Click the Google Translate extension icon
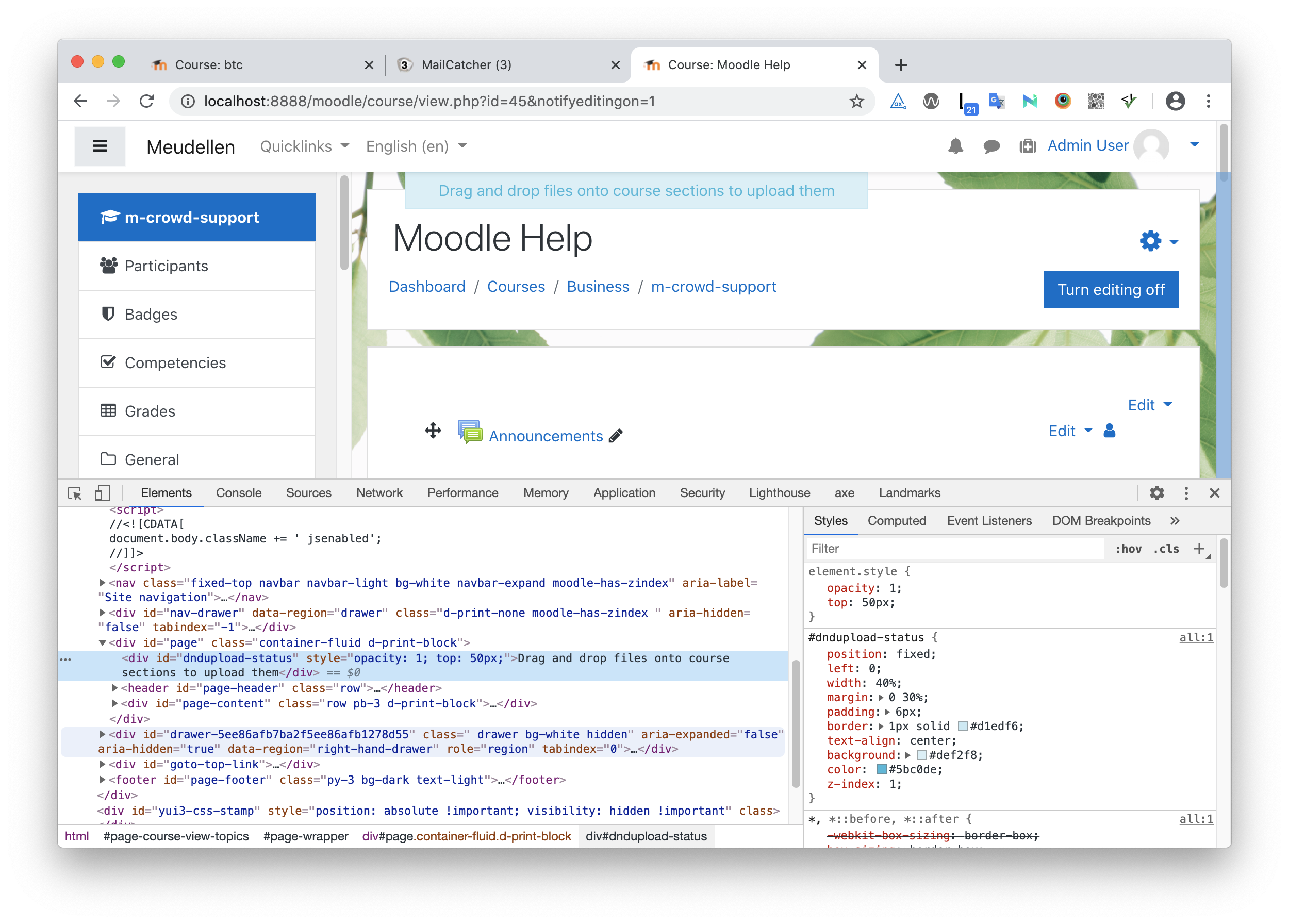This screenshot has height=924, width=1289. pyautogui.click(x=996, y=101)
